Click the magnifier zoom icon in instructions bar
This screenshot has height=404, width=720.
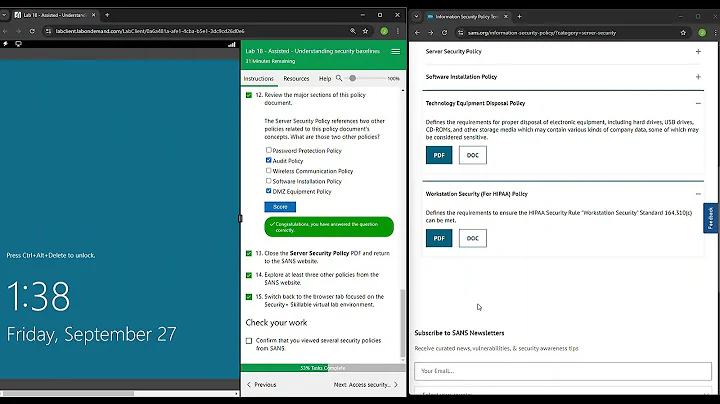[x=339, y=78]
